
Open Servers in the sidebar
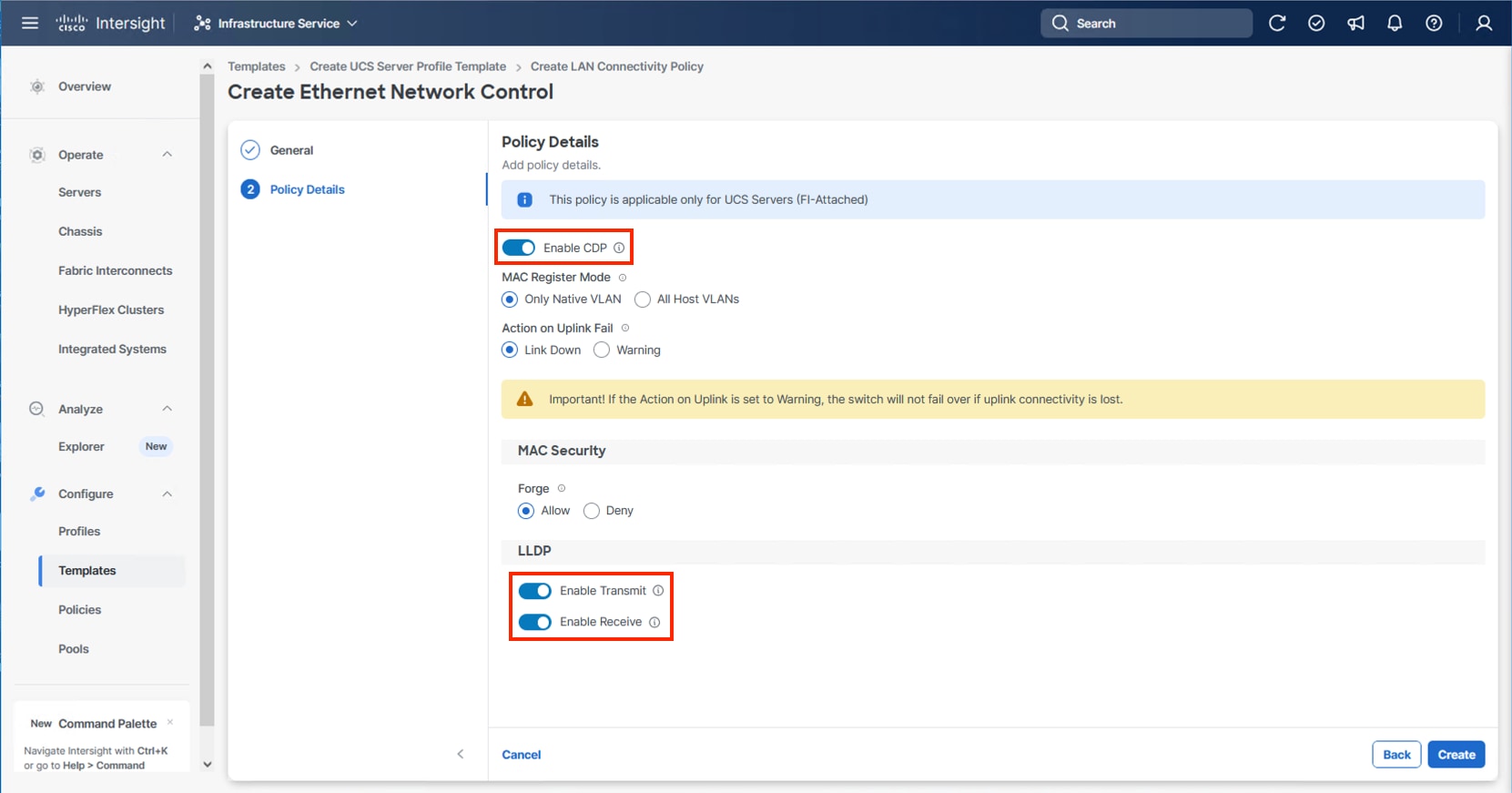click(x=80, y=192)
